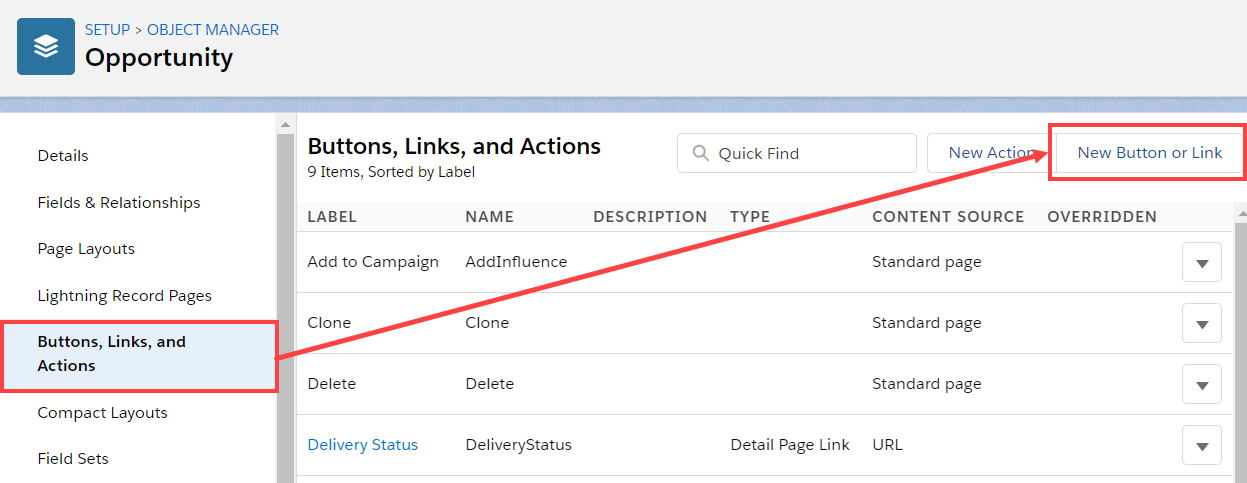The height and width of the screenshot is (483, 1247).
Task: Switch to Page Layouts section
Action: (x=86, y=249)
